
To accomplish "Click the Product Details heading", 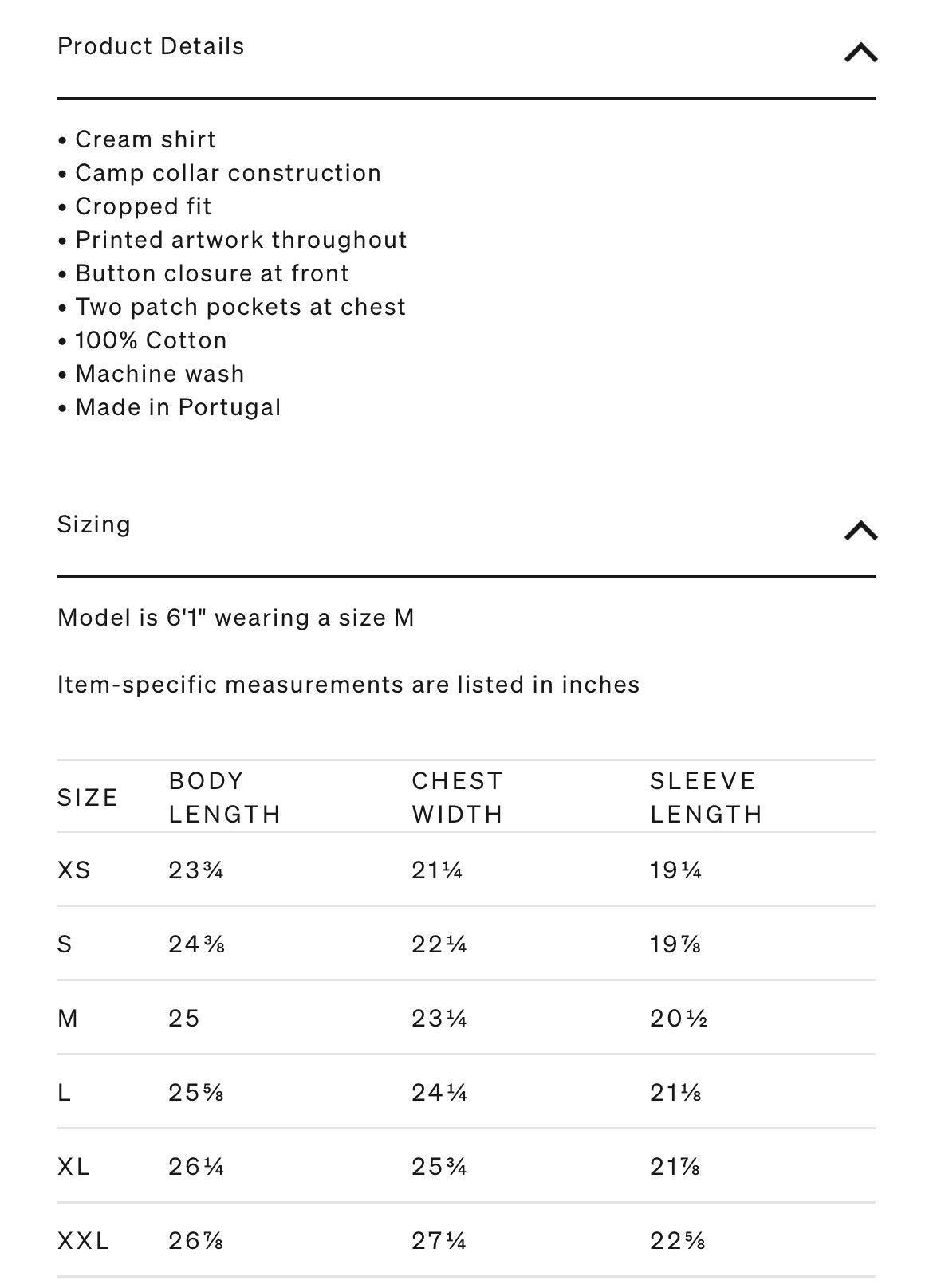I will [151, 46].
